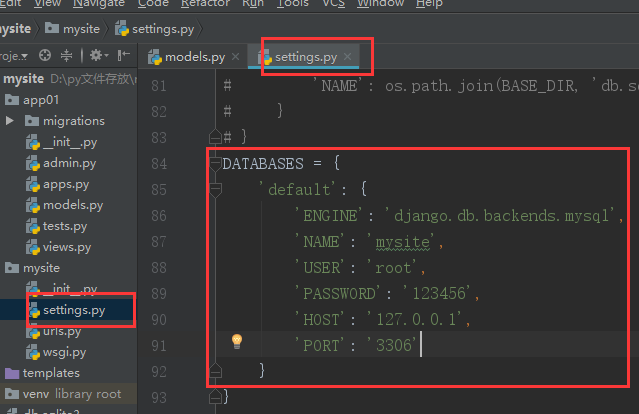639x414 pixels.
Task: Collapse 'default' dict fold marker line 85
Action: pyautogui.click(x=215, y=189)
